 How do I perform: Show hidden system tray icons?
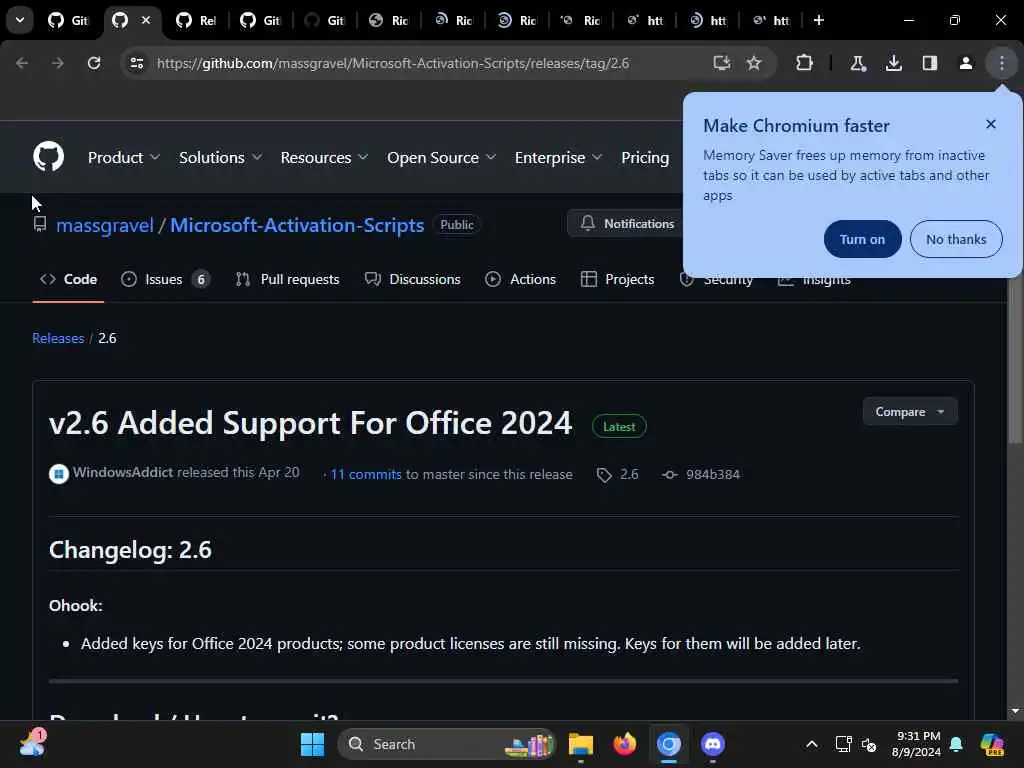811,744
